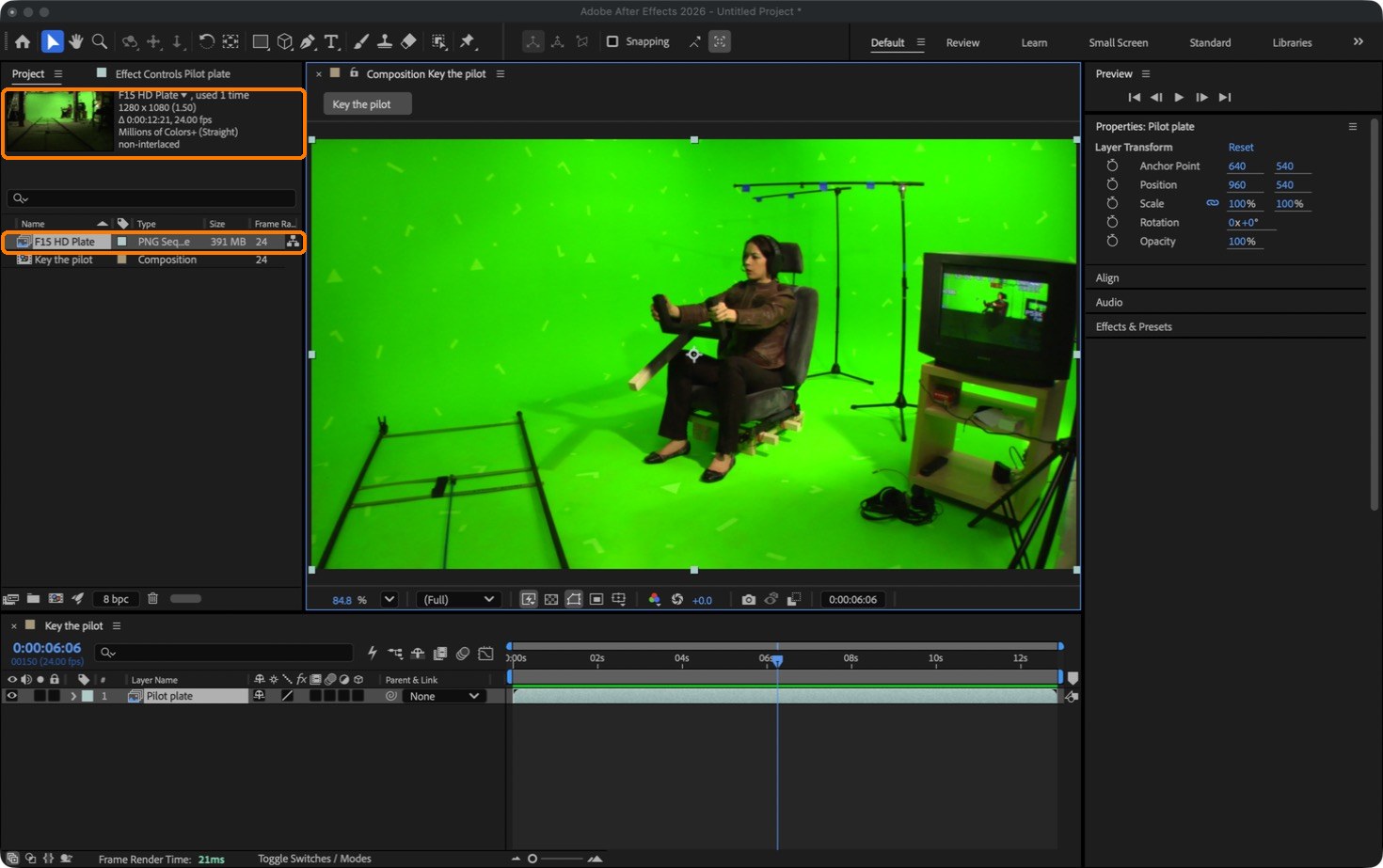Switch to Learn workspace
1383x868 pixels.
tap(1034, 42)
